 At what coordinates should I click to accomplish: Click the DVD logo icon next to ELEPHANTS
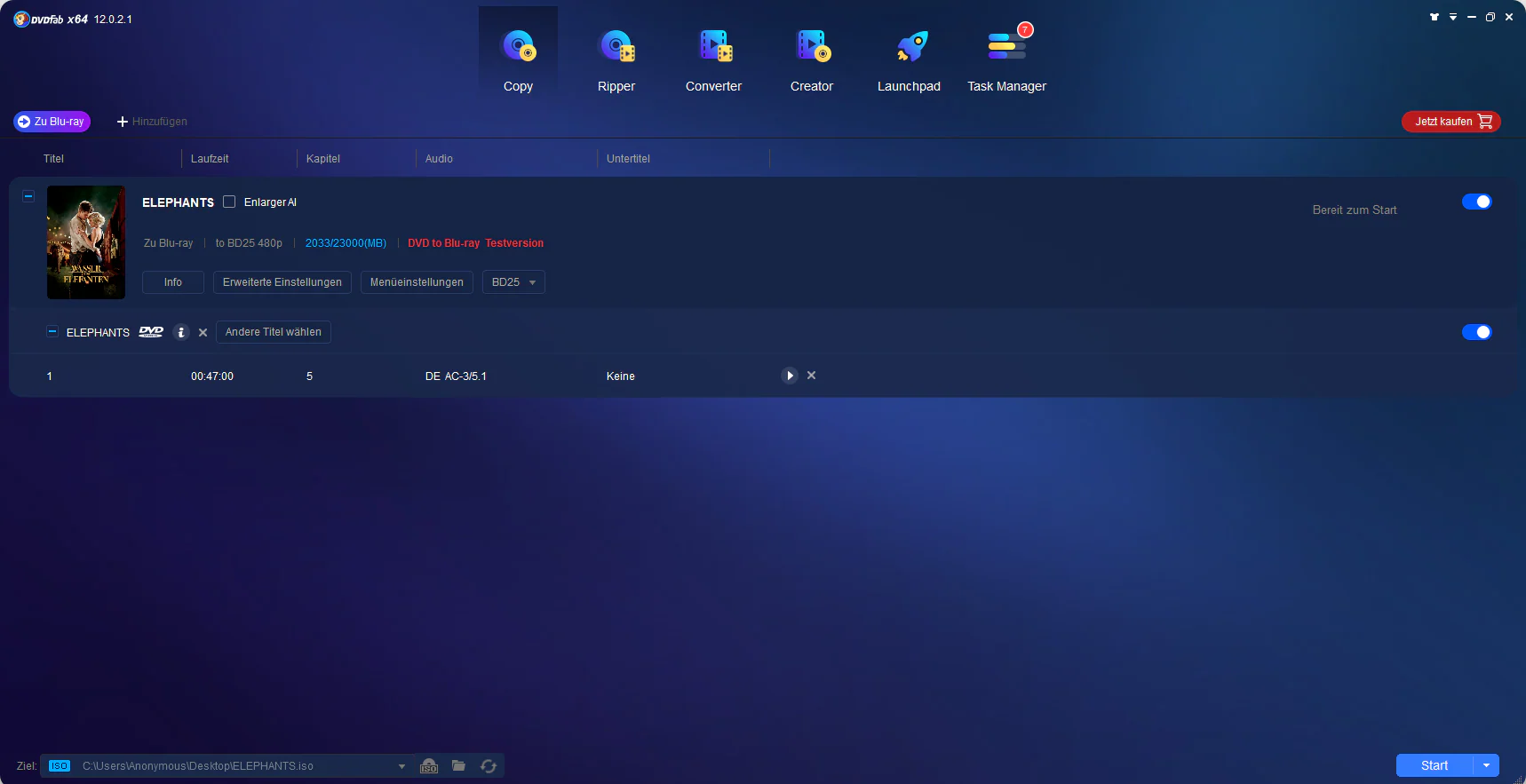[x=151, y=332]
